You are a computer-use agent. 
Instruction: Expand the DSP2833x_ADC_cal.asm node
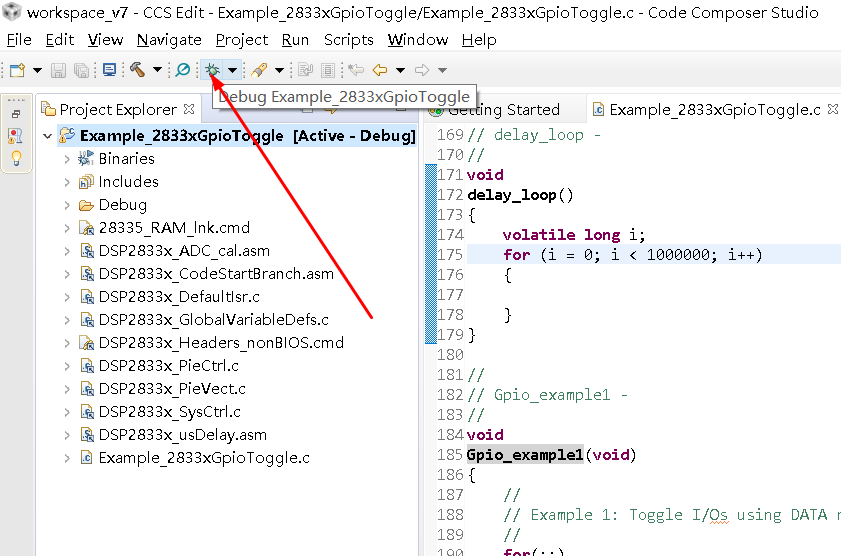click(x=67, y=251)
